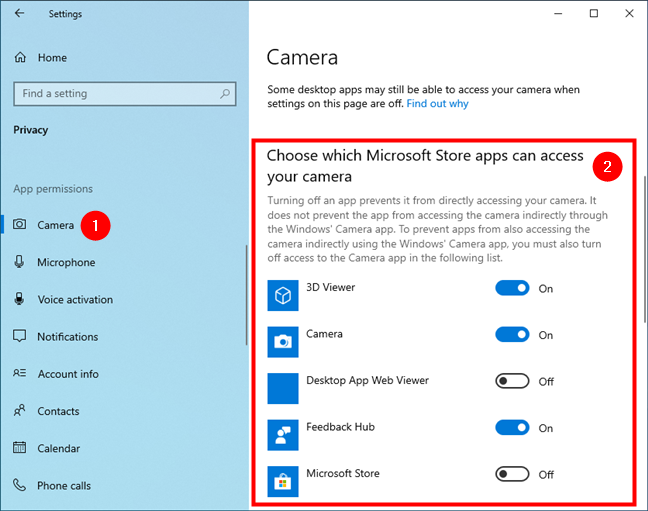Click the Feedback Hub app icon
The image size is (648, 511).
[x=283, y=435]
